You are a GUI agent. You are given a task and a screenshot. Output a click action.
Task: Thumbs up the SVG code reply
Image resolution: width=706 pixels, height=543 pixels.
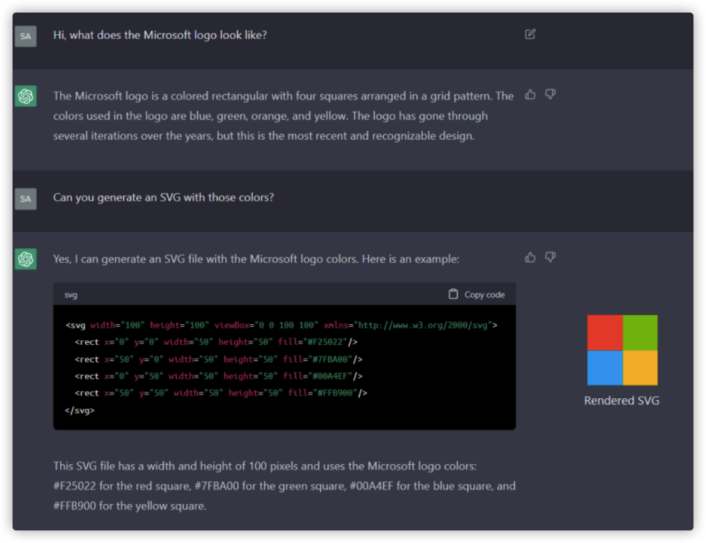coord(530,258)
